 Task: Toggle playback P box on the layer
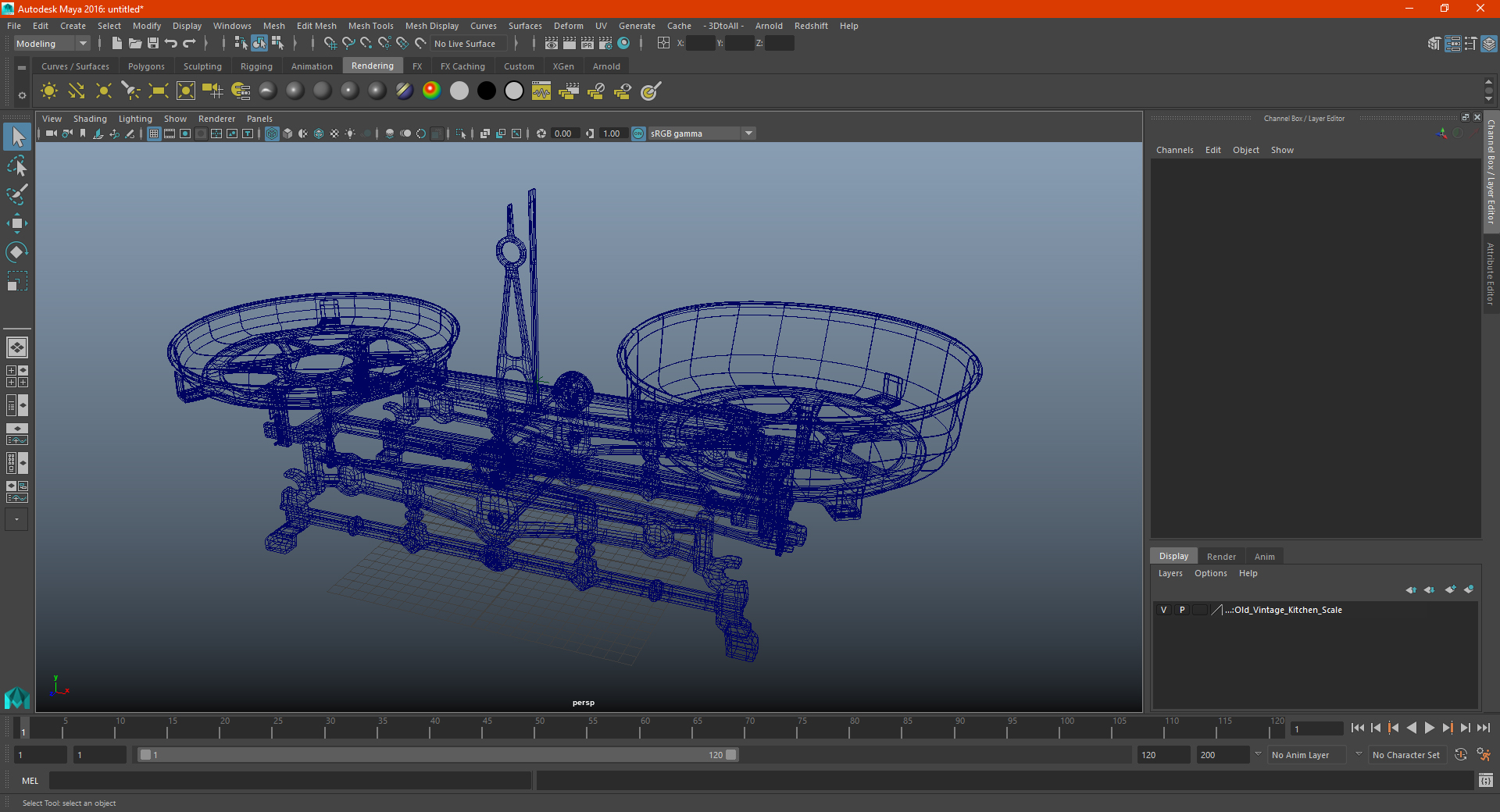(x=1182, y=610)
